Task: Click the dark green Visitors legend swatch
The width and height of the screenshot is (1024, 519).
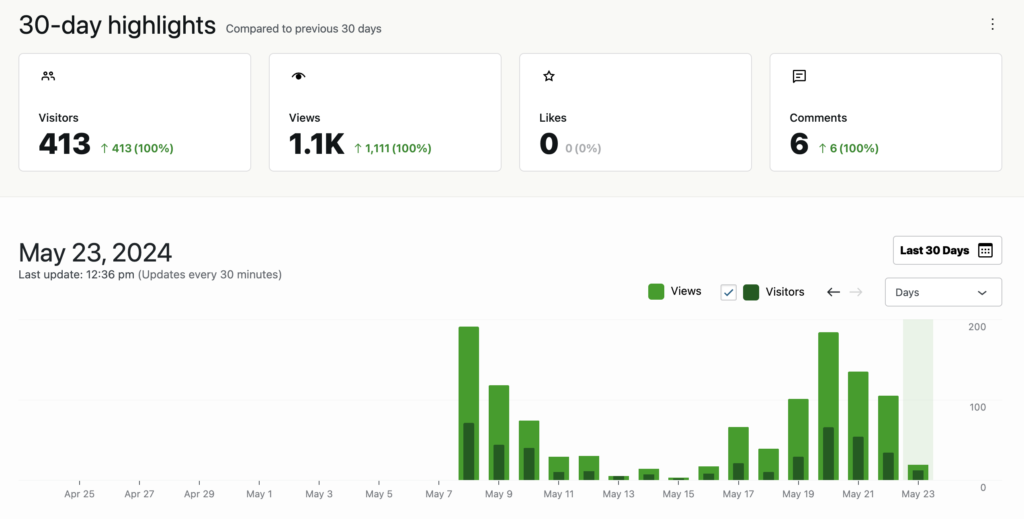Action: [x=750, y=292]
